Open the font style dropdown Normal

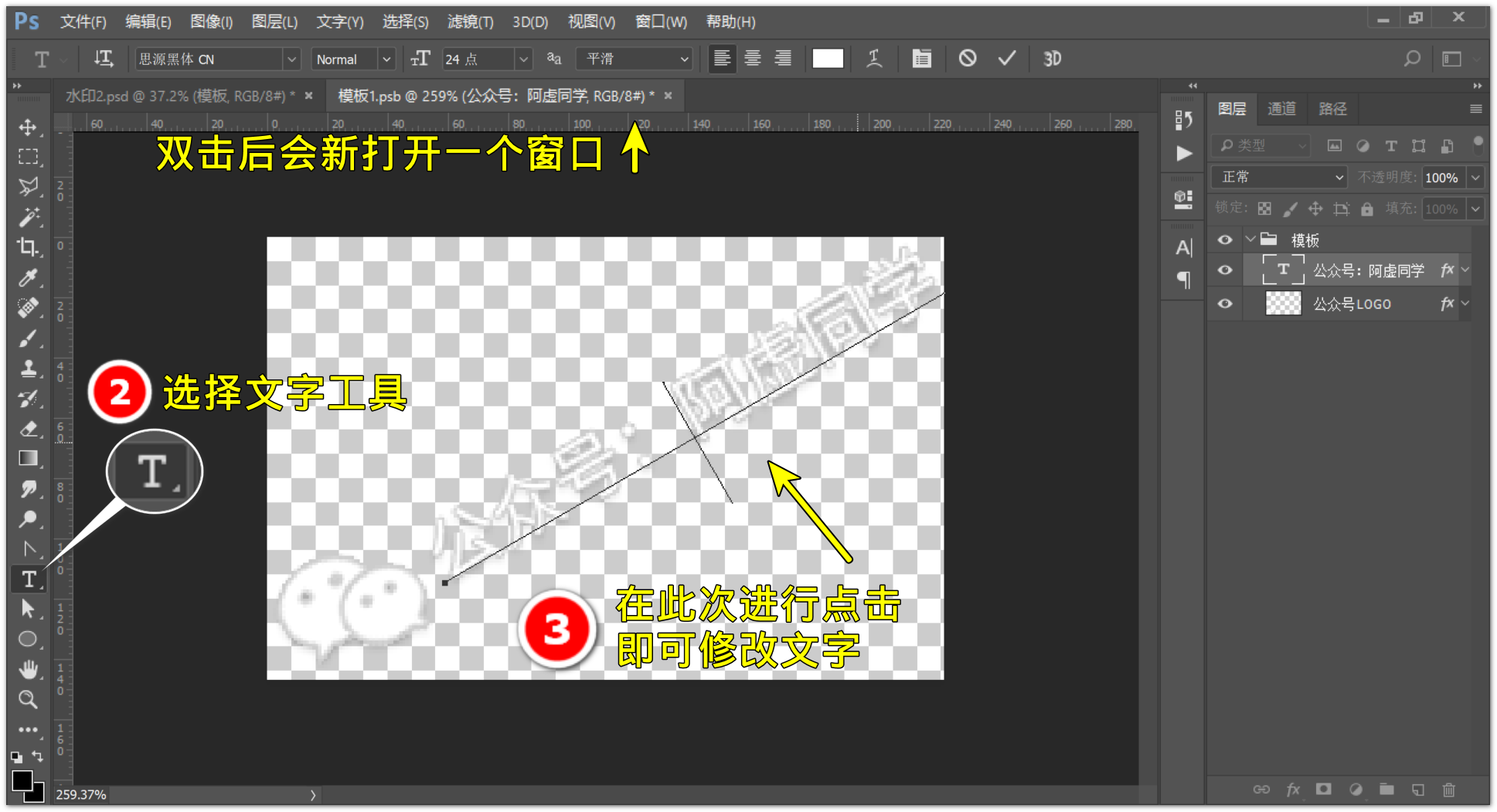pyautogui.click(x=386, y=59)
